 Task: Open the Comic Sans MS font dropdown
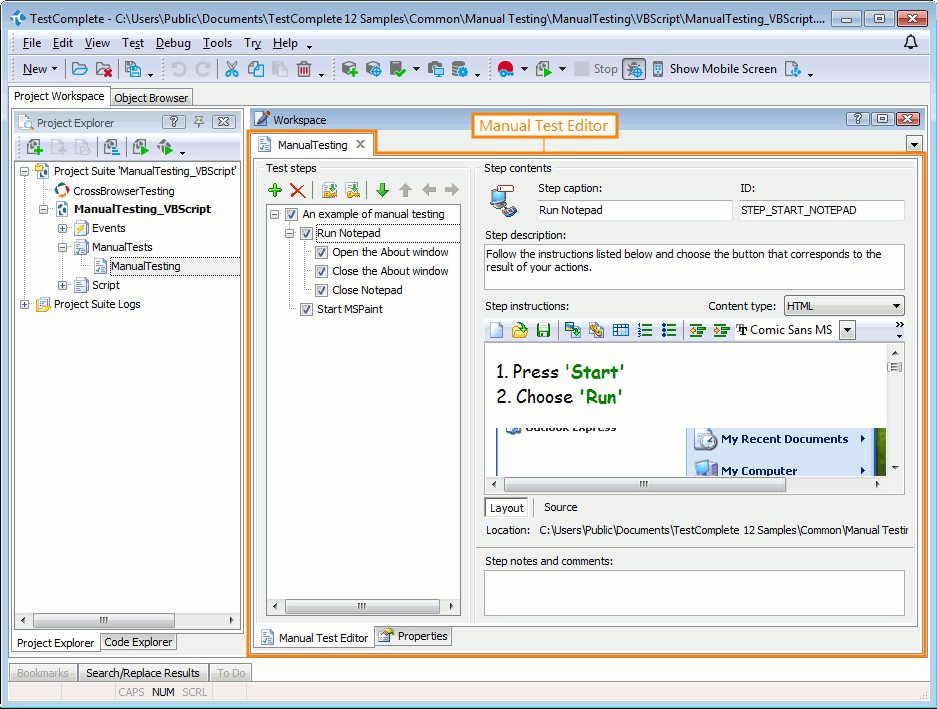point(847,330)
